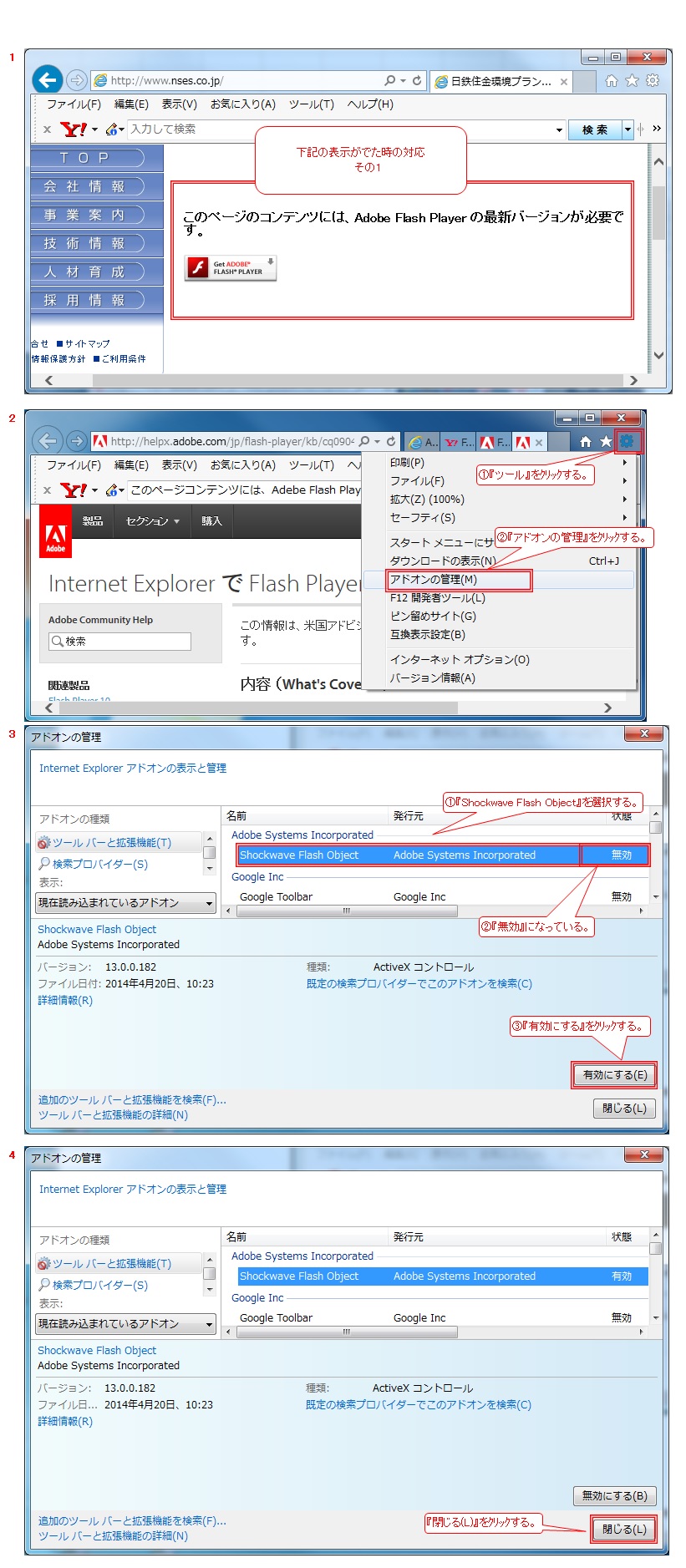Open the tools gear in the nses.co.jp browser
The width and height of the screenshot is (686, 1568).
(x=653, y=80)
